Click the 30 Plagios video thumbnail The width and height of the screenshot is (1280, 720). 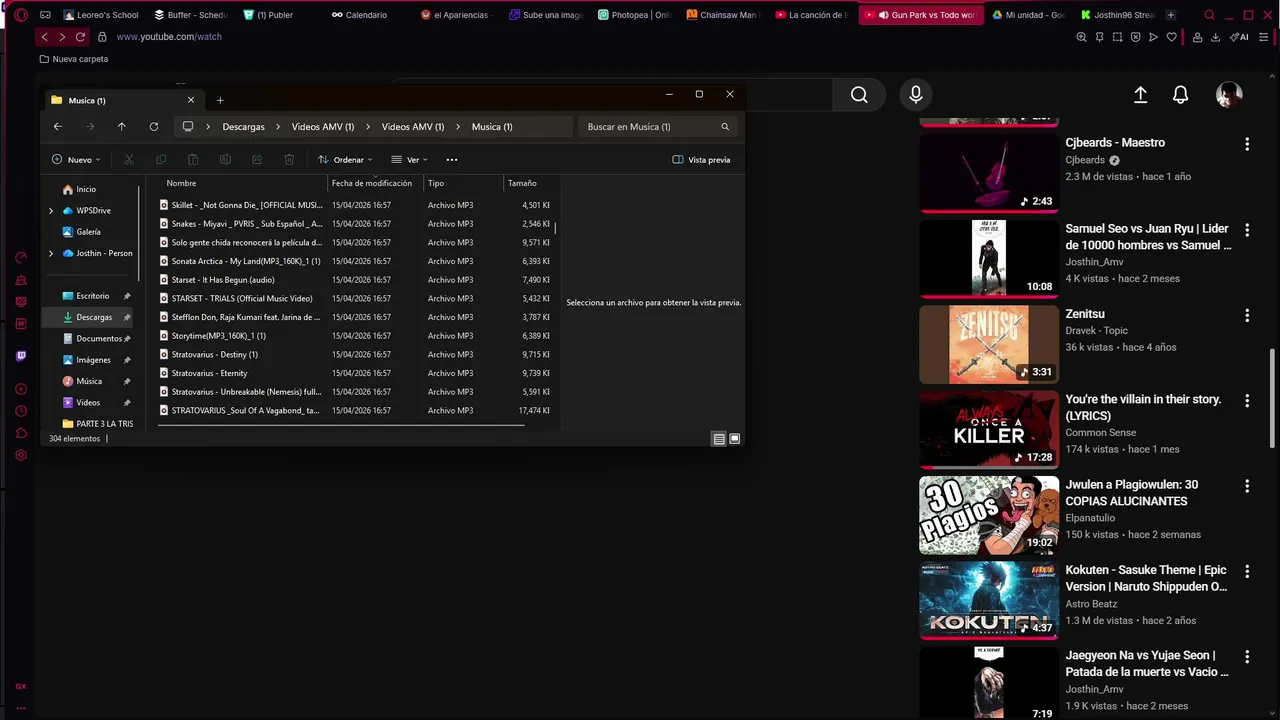coord(989,515)
